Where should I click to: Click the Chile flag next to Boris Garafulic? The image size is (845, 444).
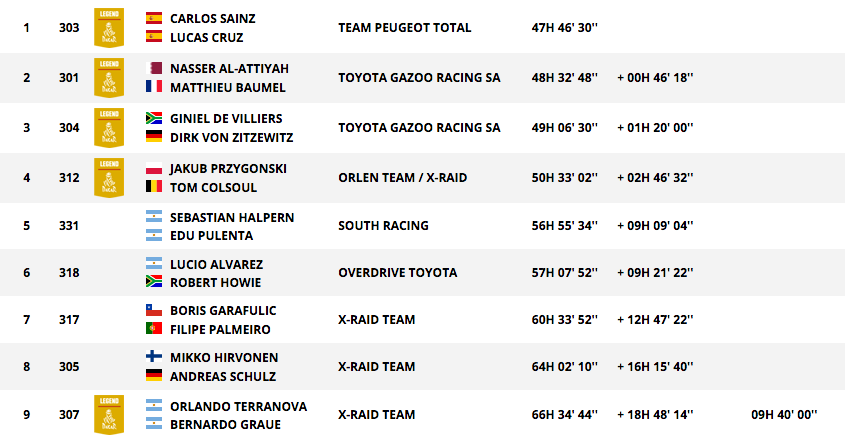click(154, 310)
